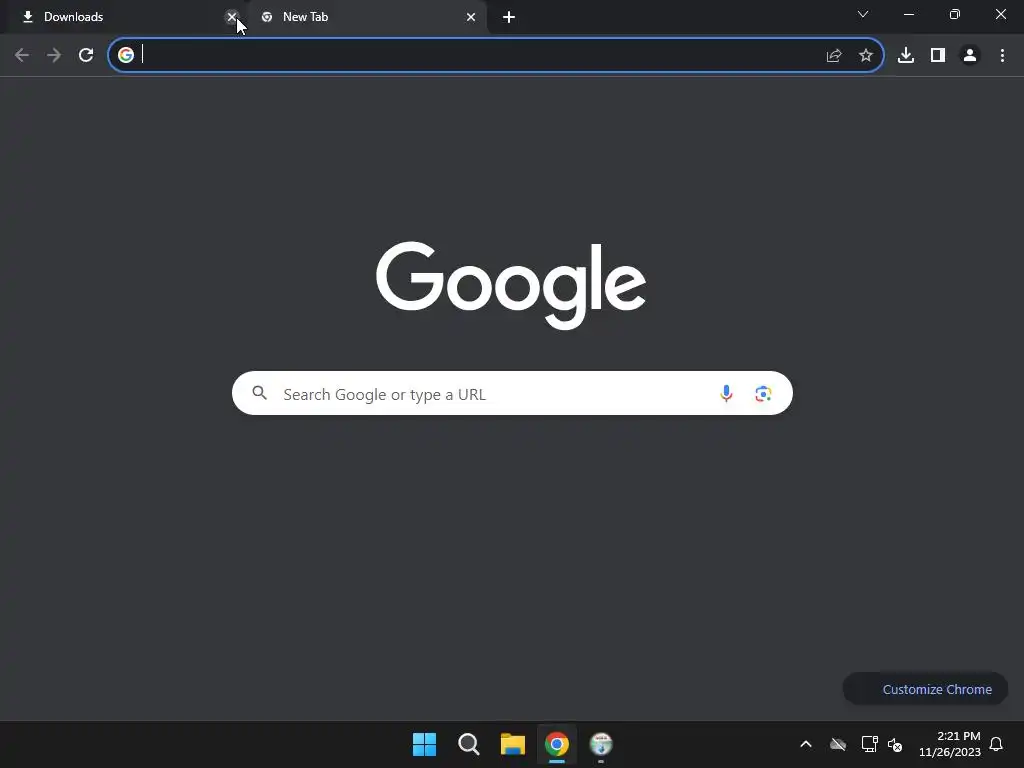
Task: Close the Downloads tab
Action: point(232,17)
